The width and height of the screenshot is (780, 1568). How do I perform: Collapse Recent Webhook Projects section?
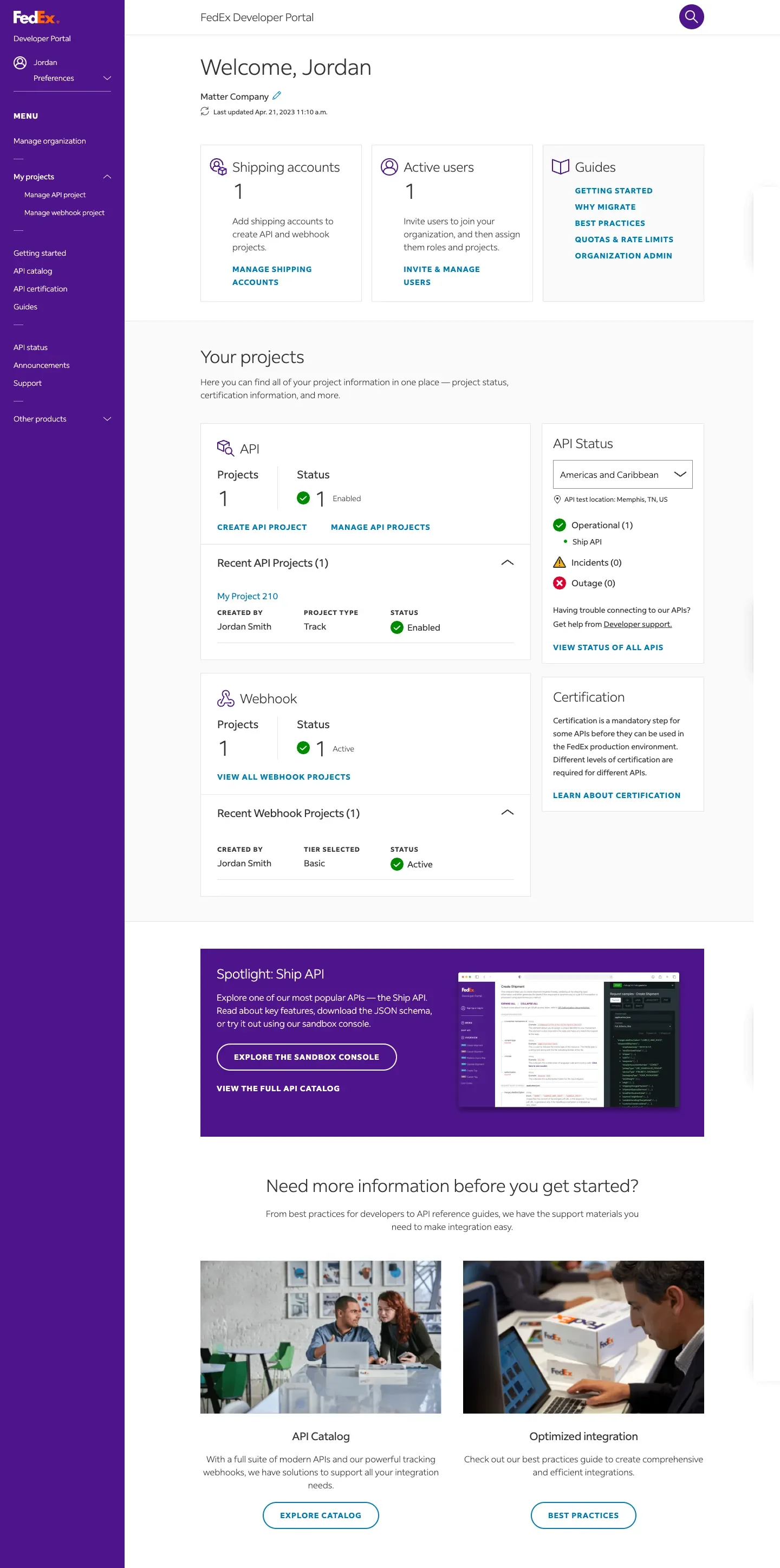tap(507, 813)
